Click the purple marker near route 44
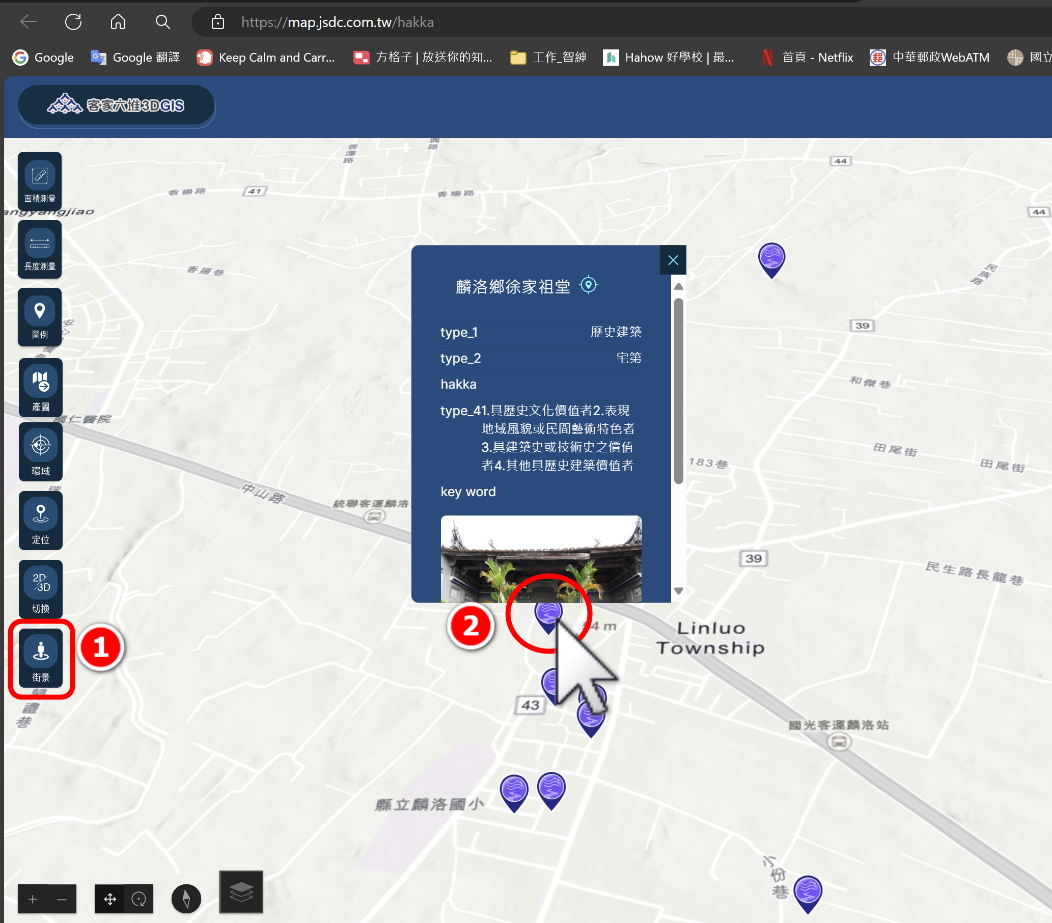This screenshot has height=923, width=1052. tap(772, 260)
